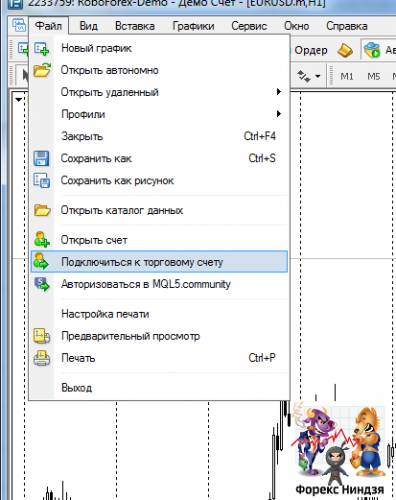Click the MQL5.community authorization icon
Image resolution: width=396 pixels, height=500 pixels.
[42, 284]
